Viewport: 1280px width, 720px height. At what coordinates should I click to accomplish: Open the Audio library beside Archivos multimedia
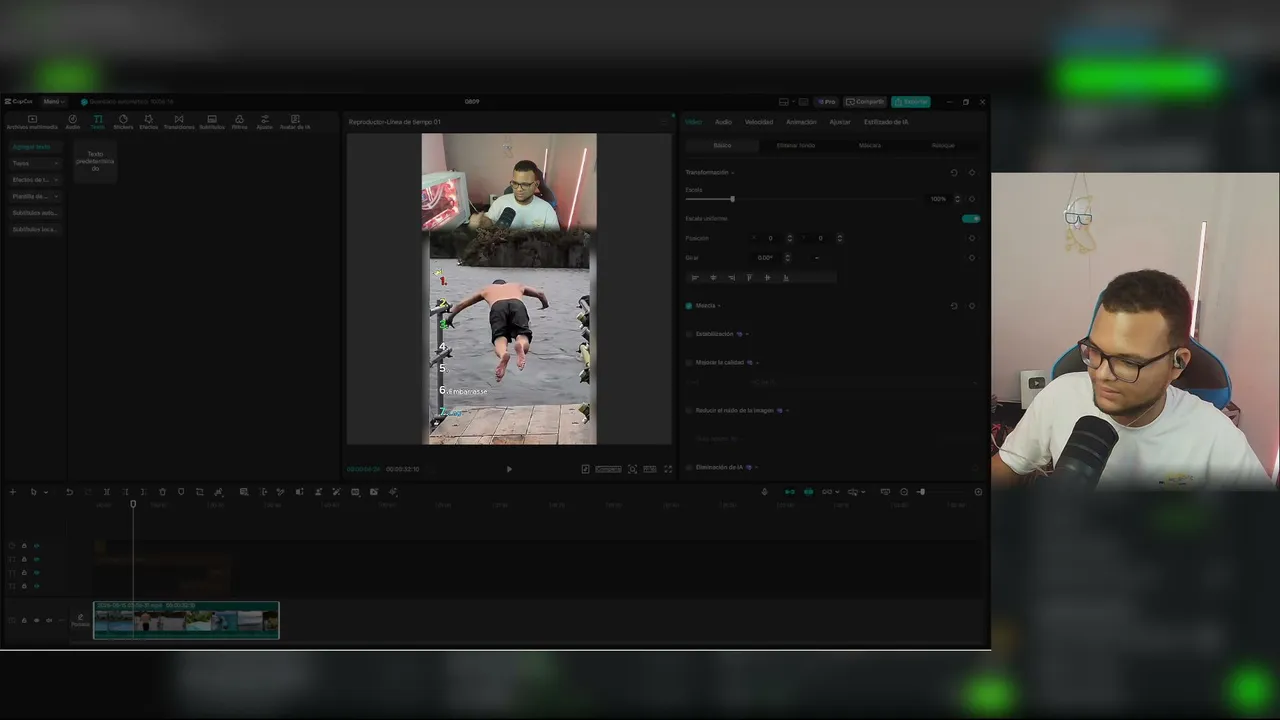(73, 122)
